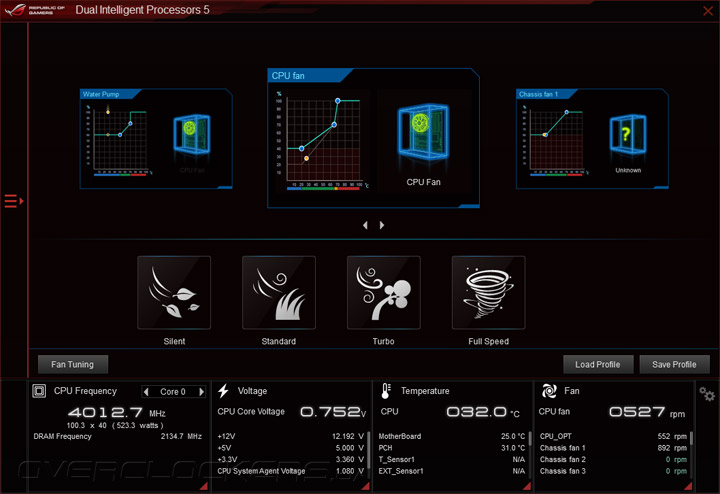
Task: Select the Water Pump fan card
Action: 156,139
